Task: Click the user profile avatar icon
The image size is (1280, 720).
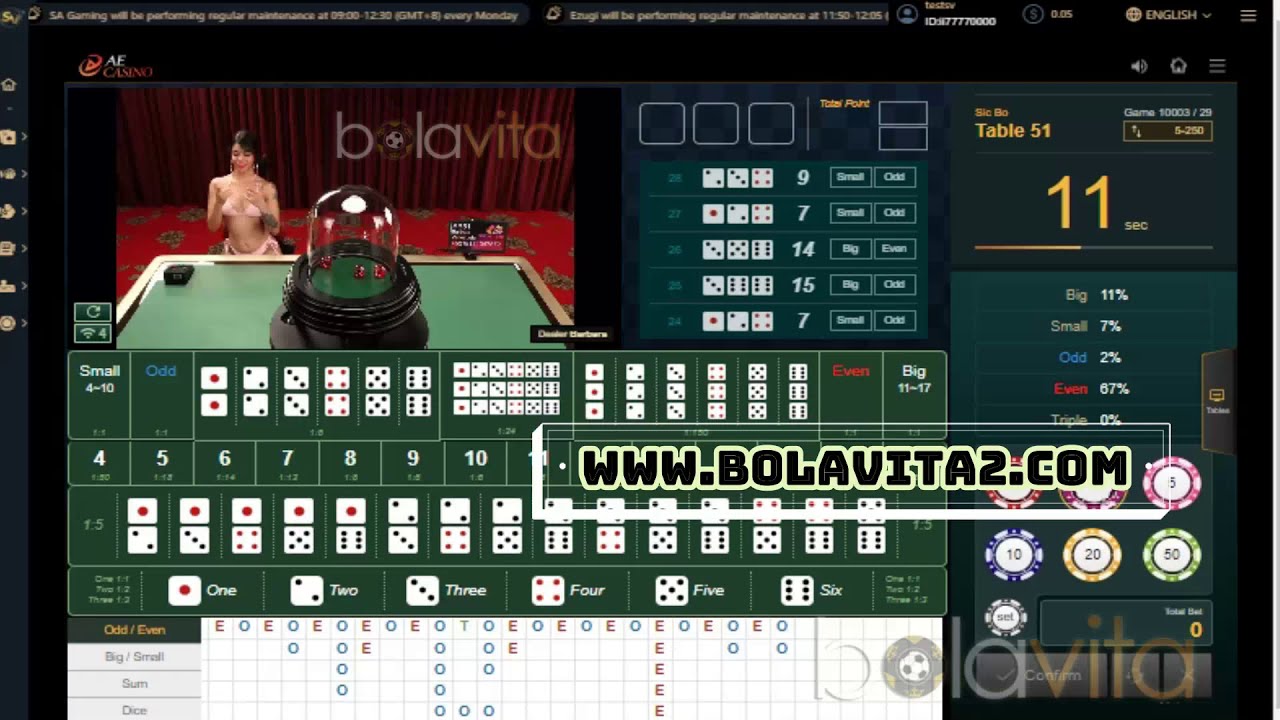Action: coord(907,14)
